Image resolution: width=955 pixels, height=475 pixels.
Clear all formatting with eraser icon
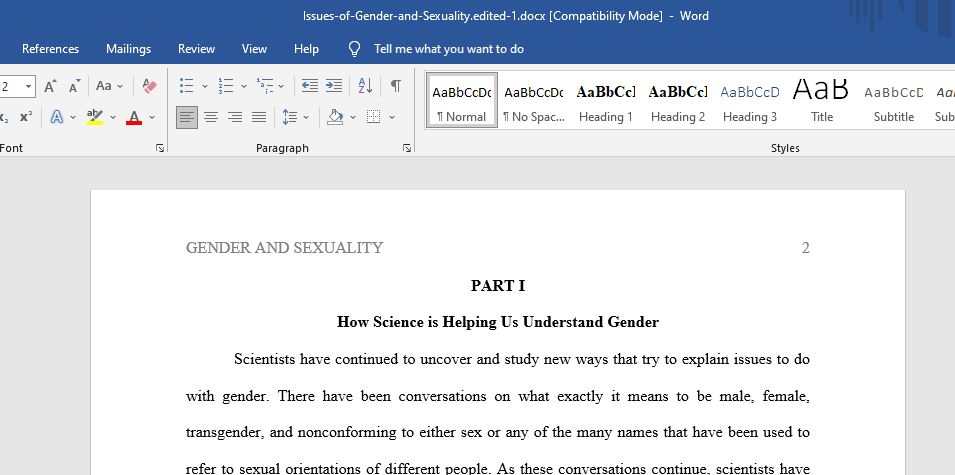coord(149,86)
